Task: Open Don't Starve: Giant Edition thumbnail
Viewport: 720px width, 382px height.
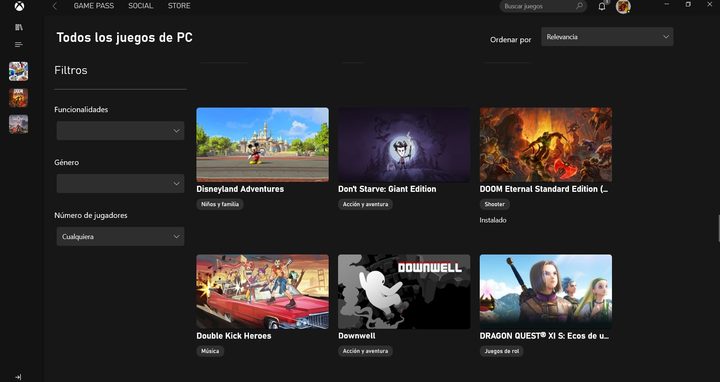Action: (x=404, y=145)
